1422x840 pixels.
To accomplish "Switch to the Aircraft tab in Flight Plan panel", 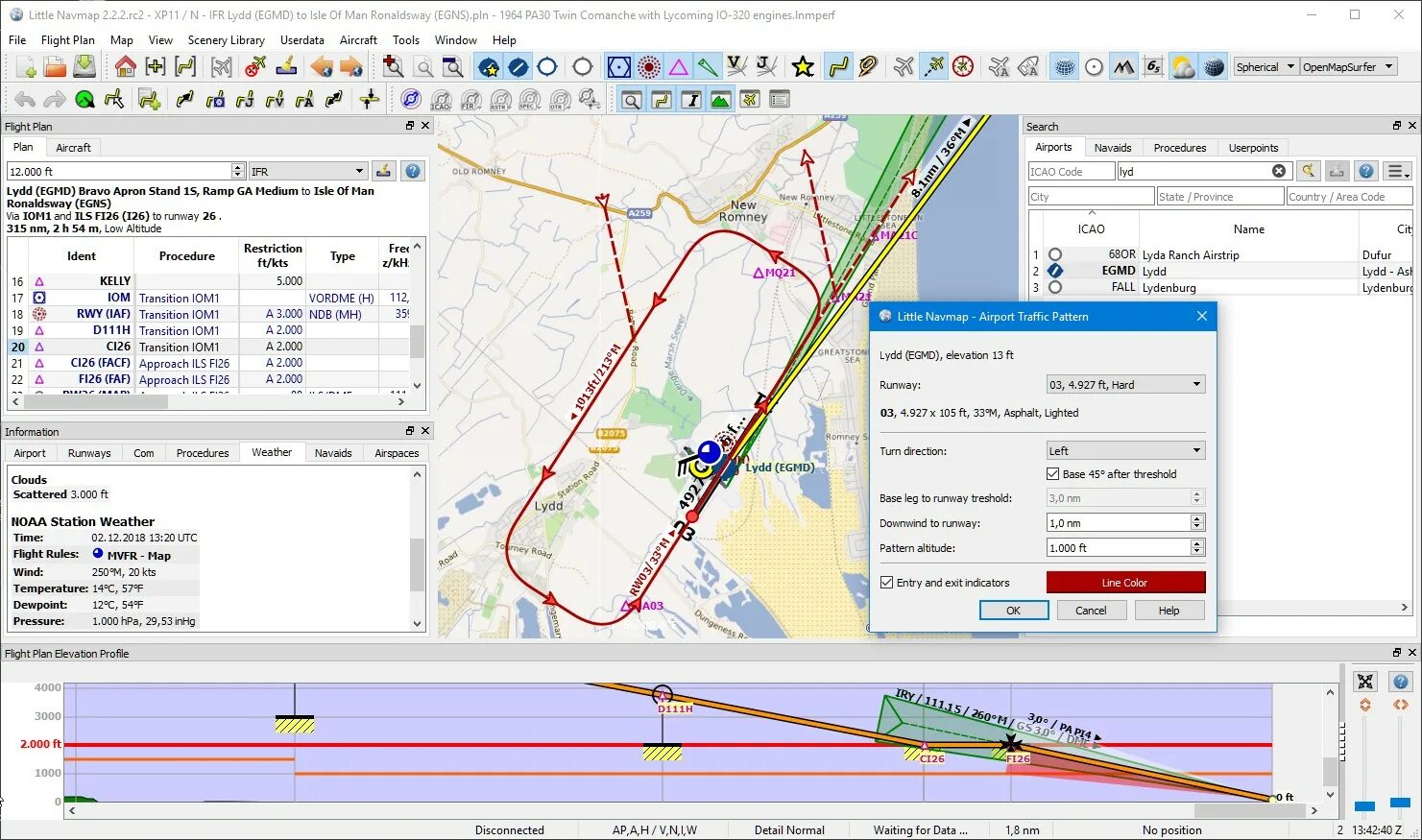I will point(73,148).
